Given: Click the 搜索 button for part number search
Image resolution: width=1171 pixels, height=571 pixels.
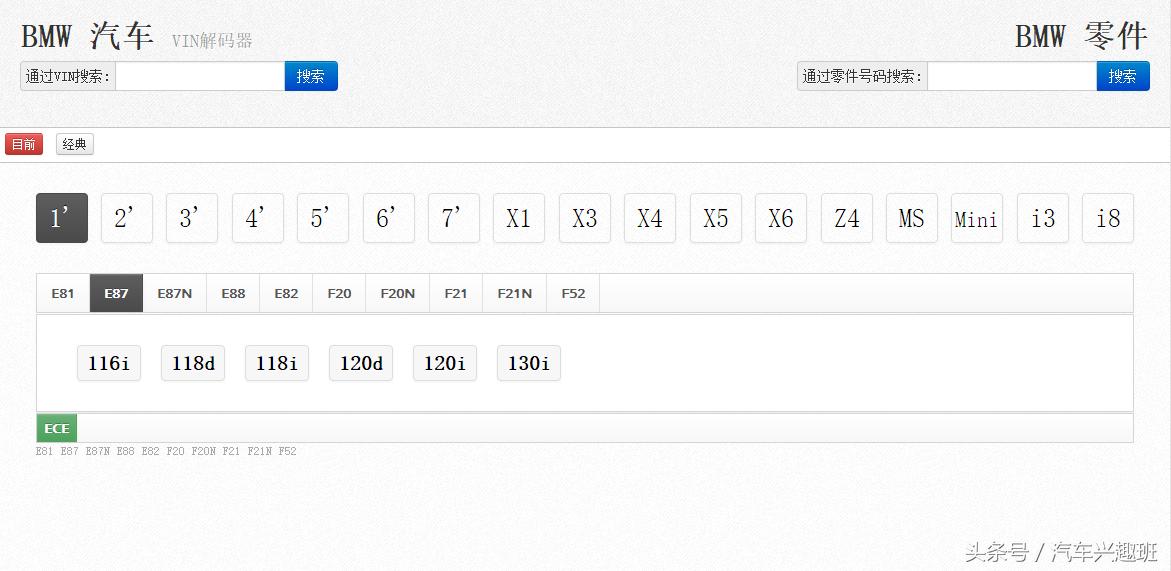Looking at the screenshot, I should click(x=1122, y=76).
